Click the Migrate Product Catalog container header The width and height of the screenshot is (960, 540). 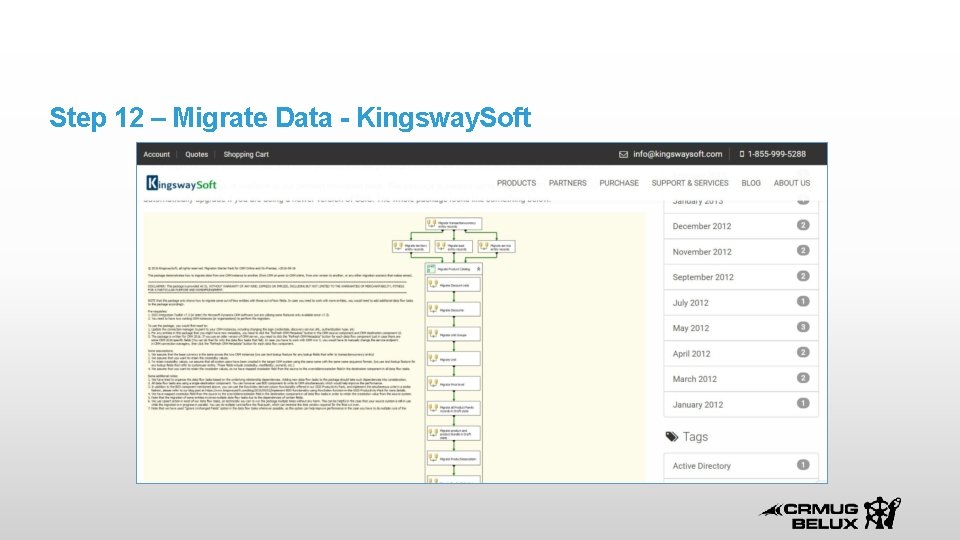point(454,269)
